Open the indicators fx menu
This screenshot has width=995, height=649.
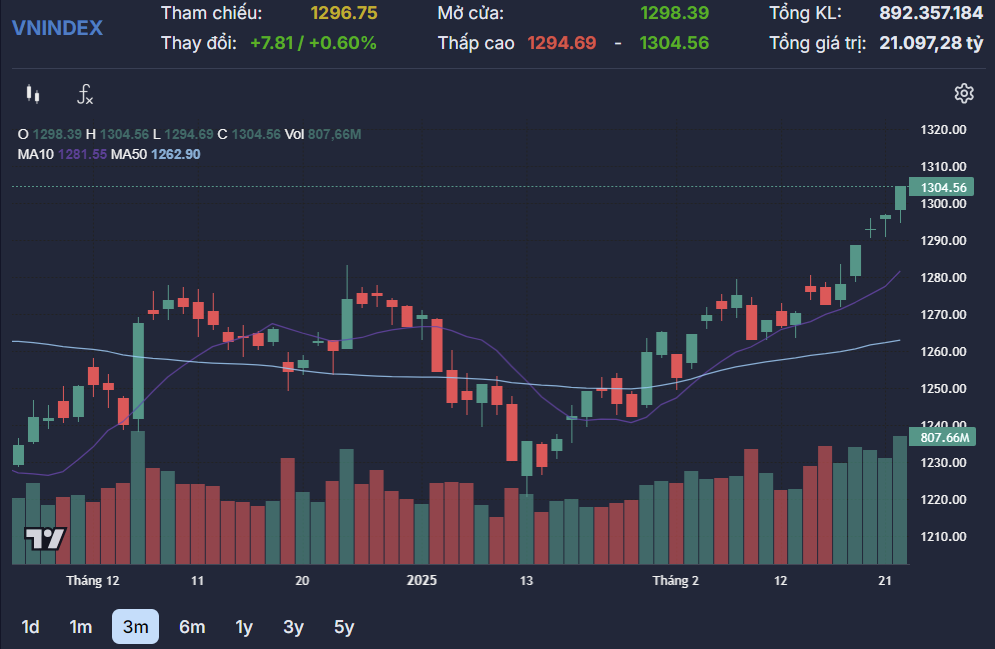click(x=85, y=95)
